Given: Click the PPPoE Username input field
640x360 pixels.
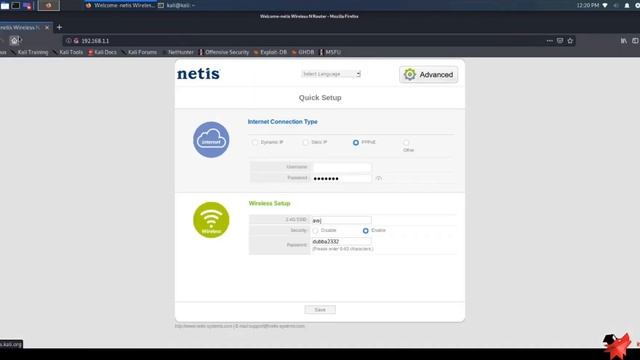Looking at the screenshot, I should 342,167.
